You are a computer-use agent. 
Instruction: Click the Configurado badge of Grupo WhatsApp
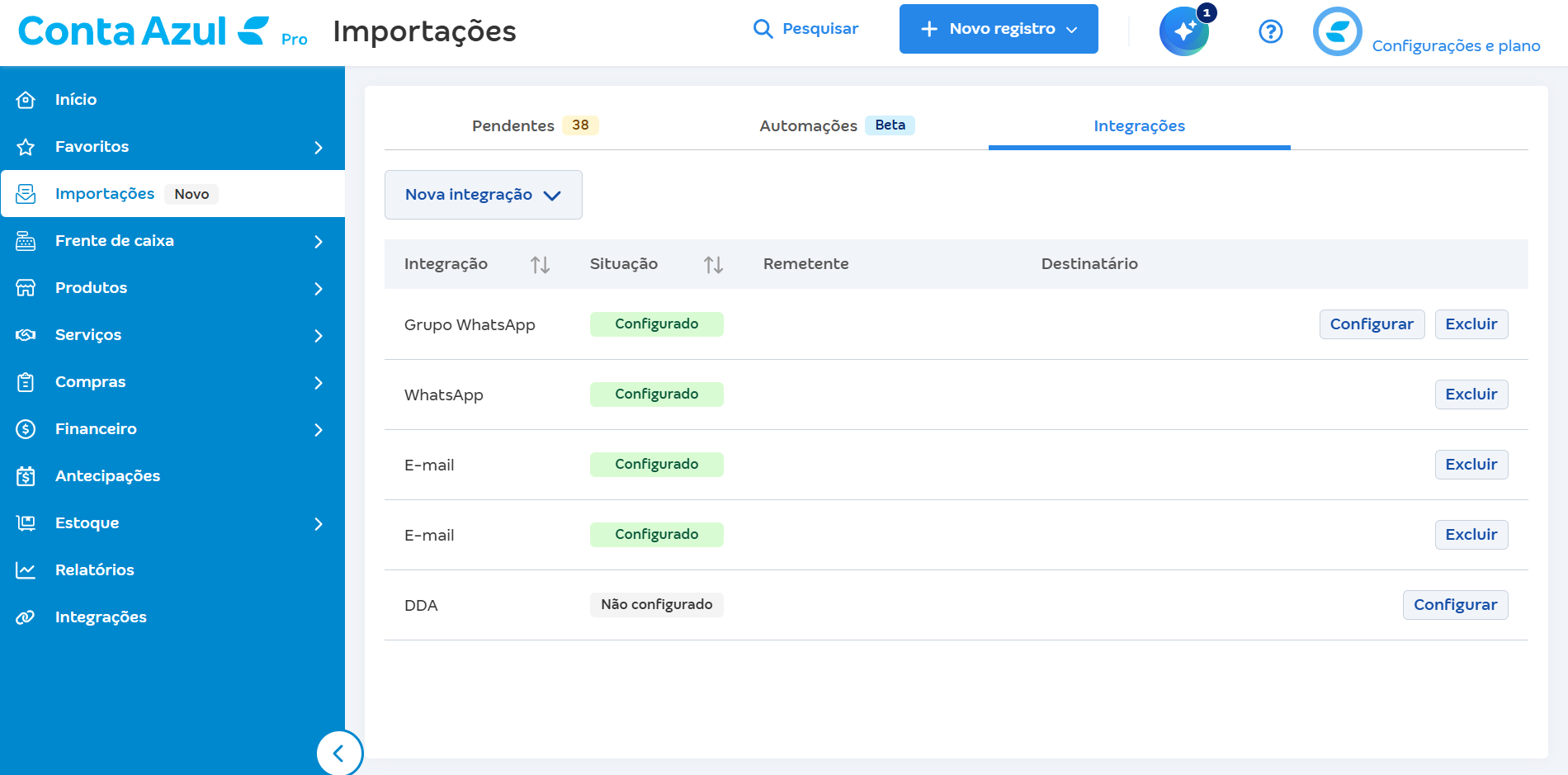click(x=657, y=324)
